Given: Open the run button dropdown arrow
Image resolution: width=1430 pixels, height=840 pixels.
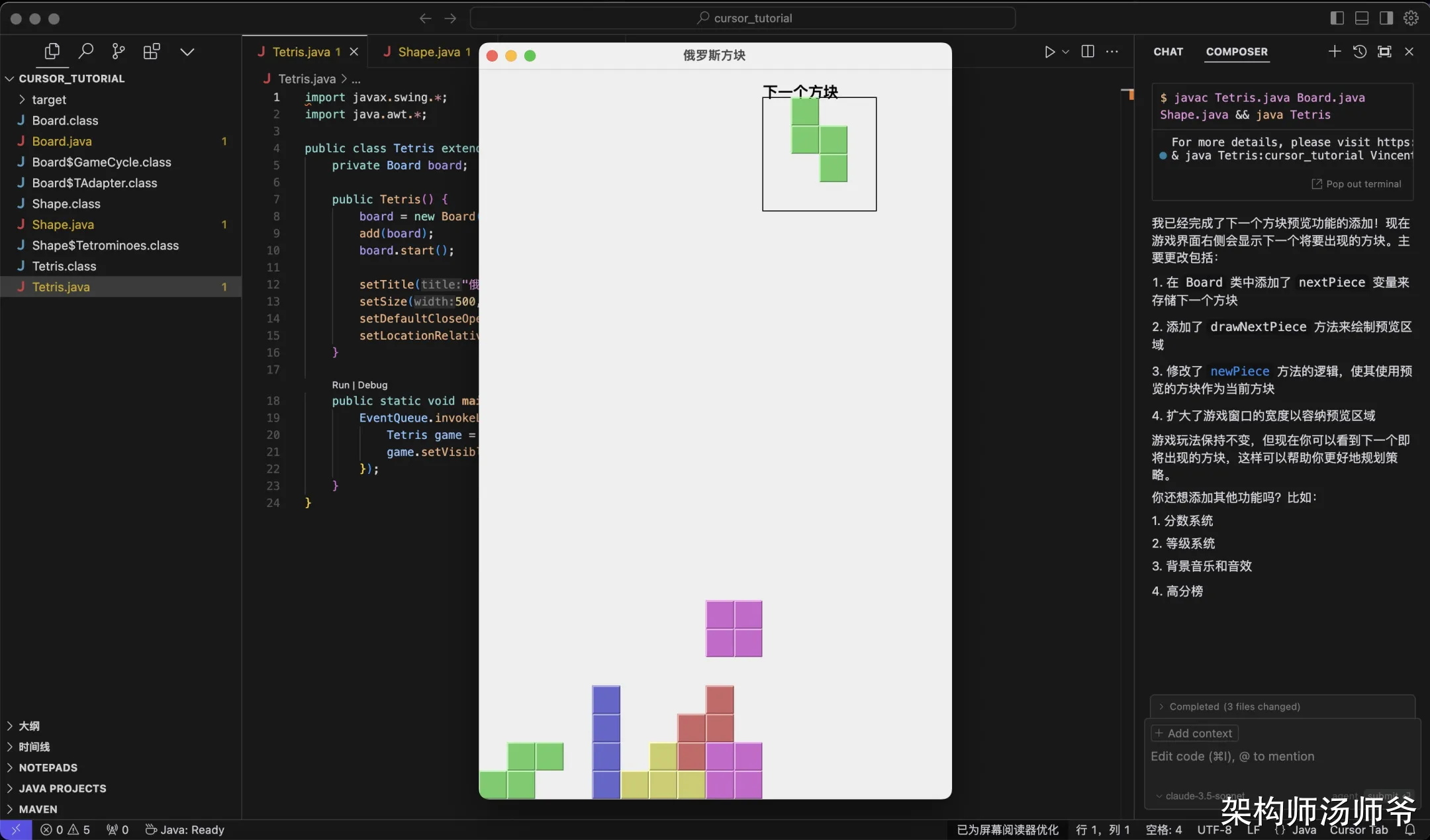Looking at the screenshot, I should click(x=1065, y=52).
